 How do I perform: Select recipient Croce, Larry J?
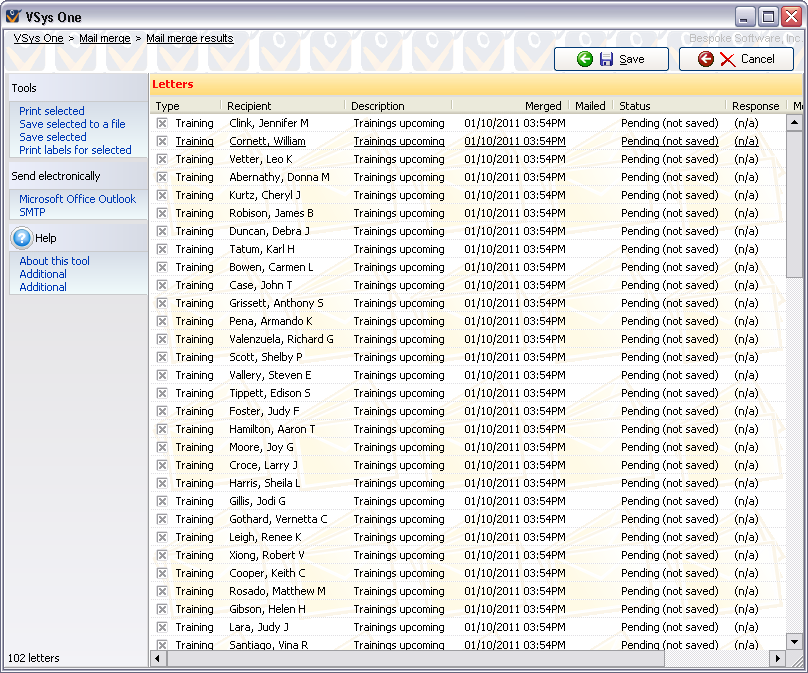point(263,465)
